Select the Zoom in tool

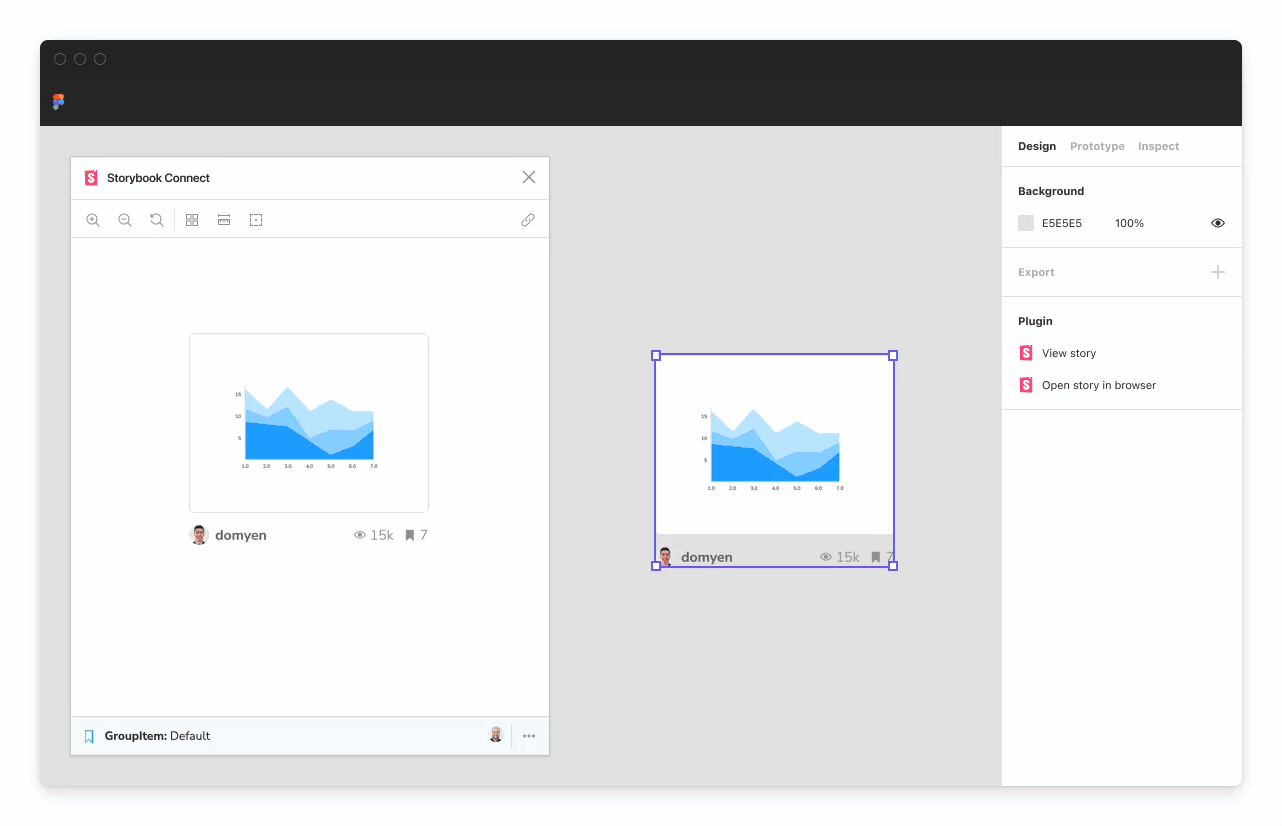tap(93, 219)
